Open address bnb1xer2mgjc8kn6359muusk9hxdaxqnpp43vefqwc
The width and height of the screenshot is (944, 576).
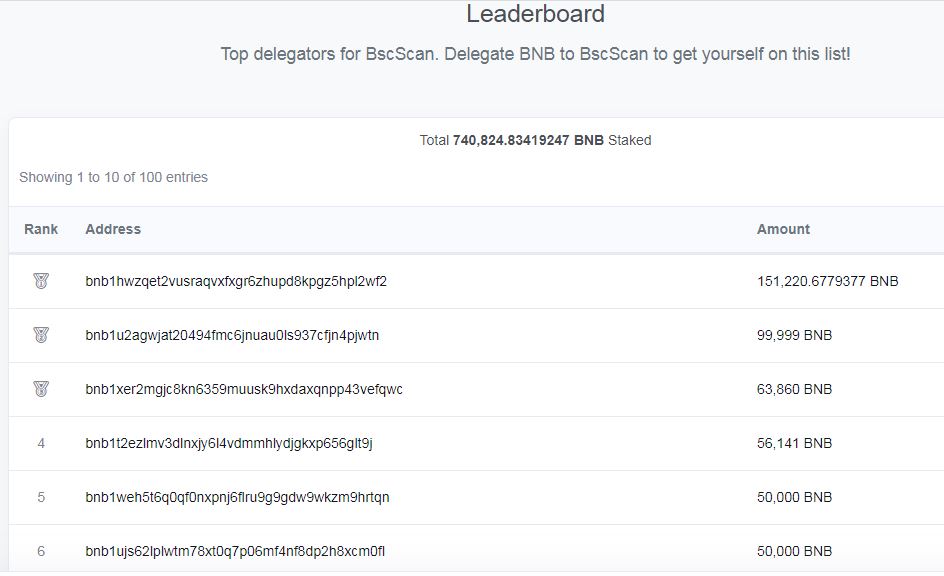pos(244,389)
